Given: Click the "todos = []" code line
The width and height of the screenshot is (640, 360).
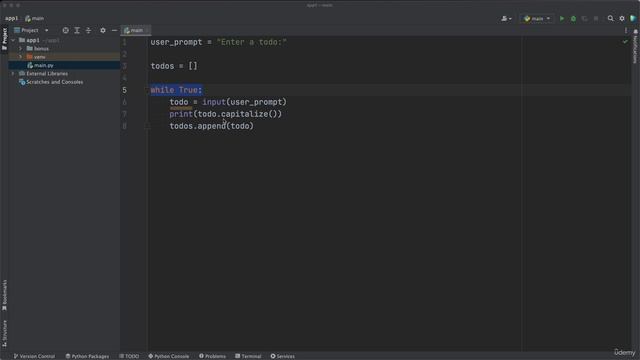Looking at the screenshot, I should [x=174, y=66].
